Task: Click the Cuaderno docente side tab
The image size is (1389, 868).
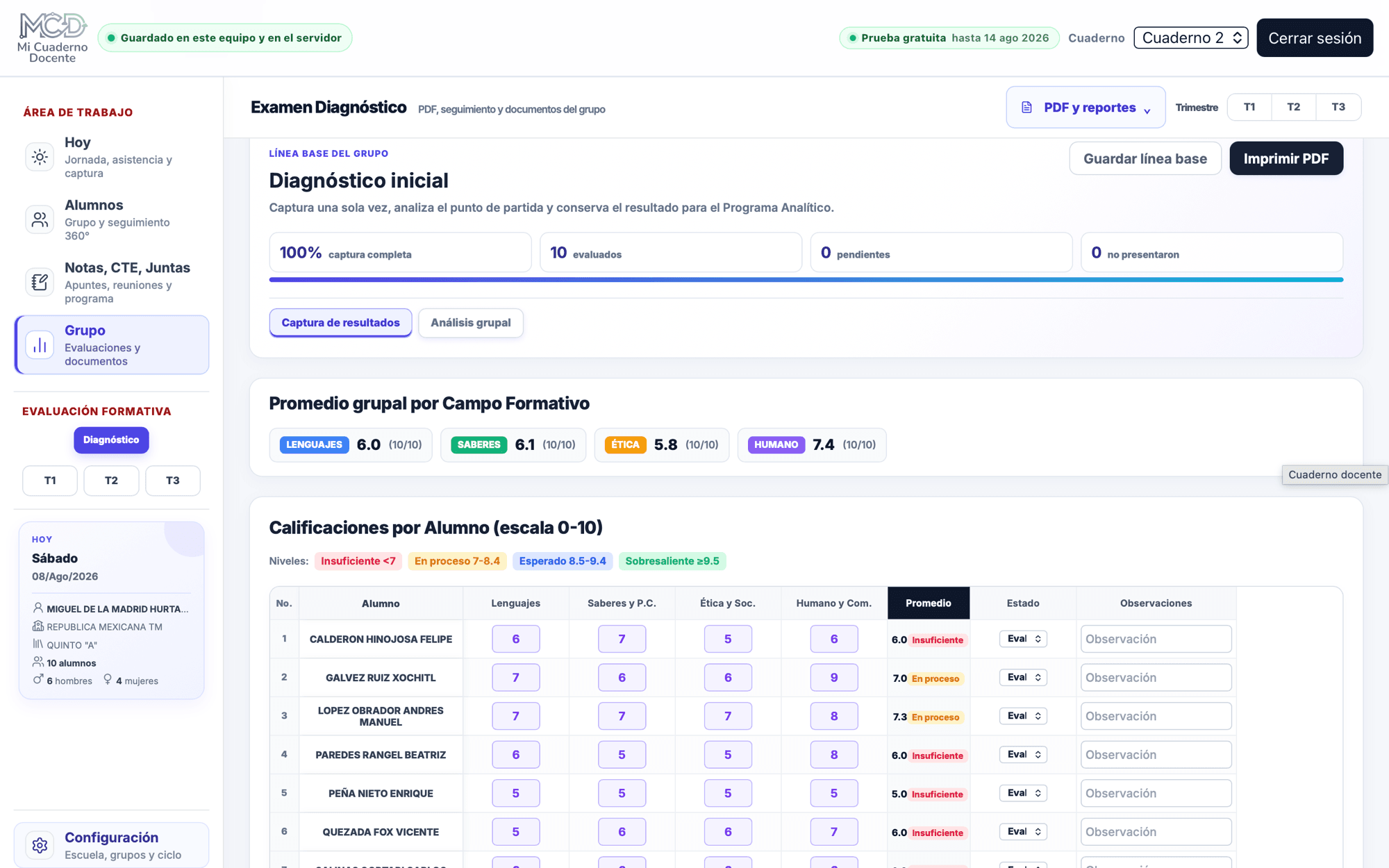Action: pyautogui.click(x=1335, y=475)
